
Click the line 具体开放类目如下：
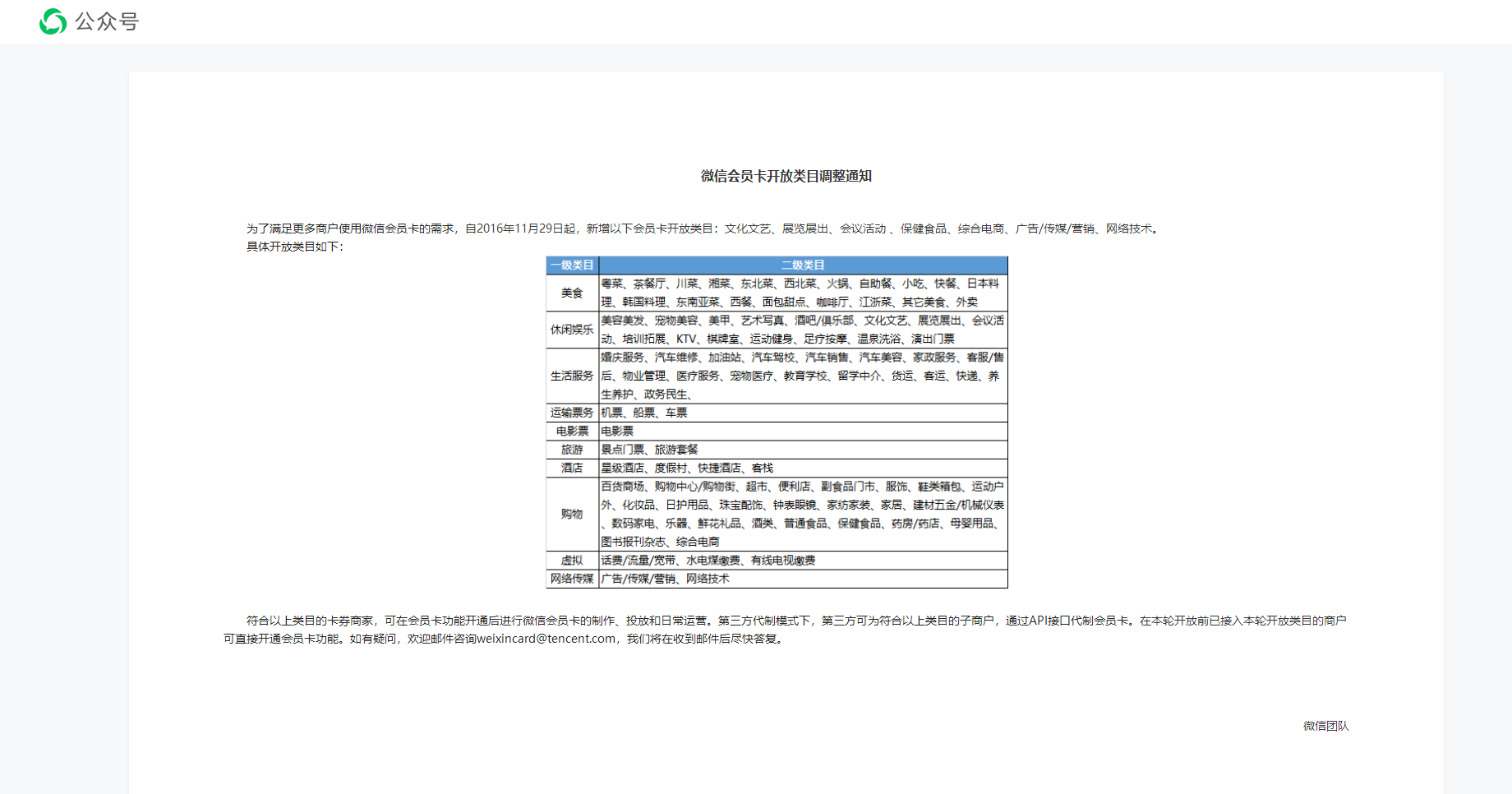coord(295,247)
